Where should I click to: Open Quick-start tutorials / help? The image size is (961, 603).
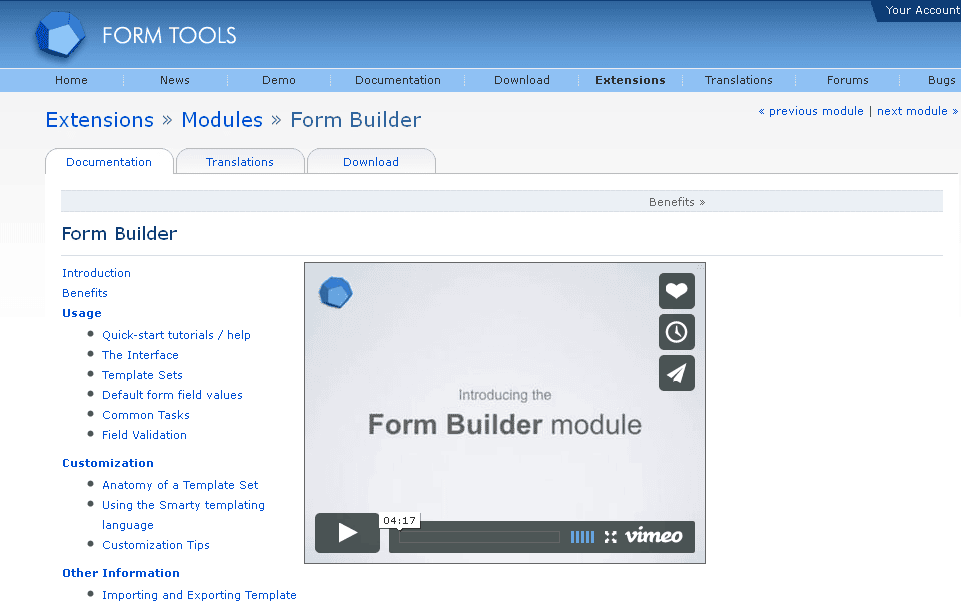coord(177,335)
